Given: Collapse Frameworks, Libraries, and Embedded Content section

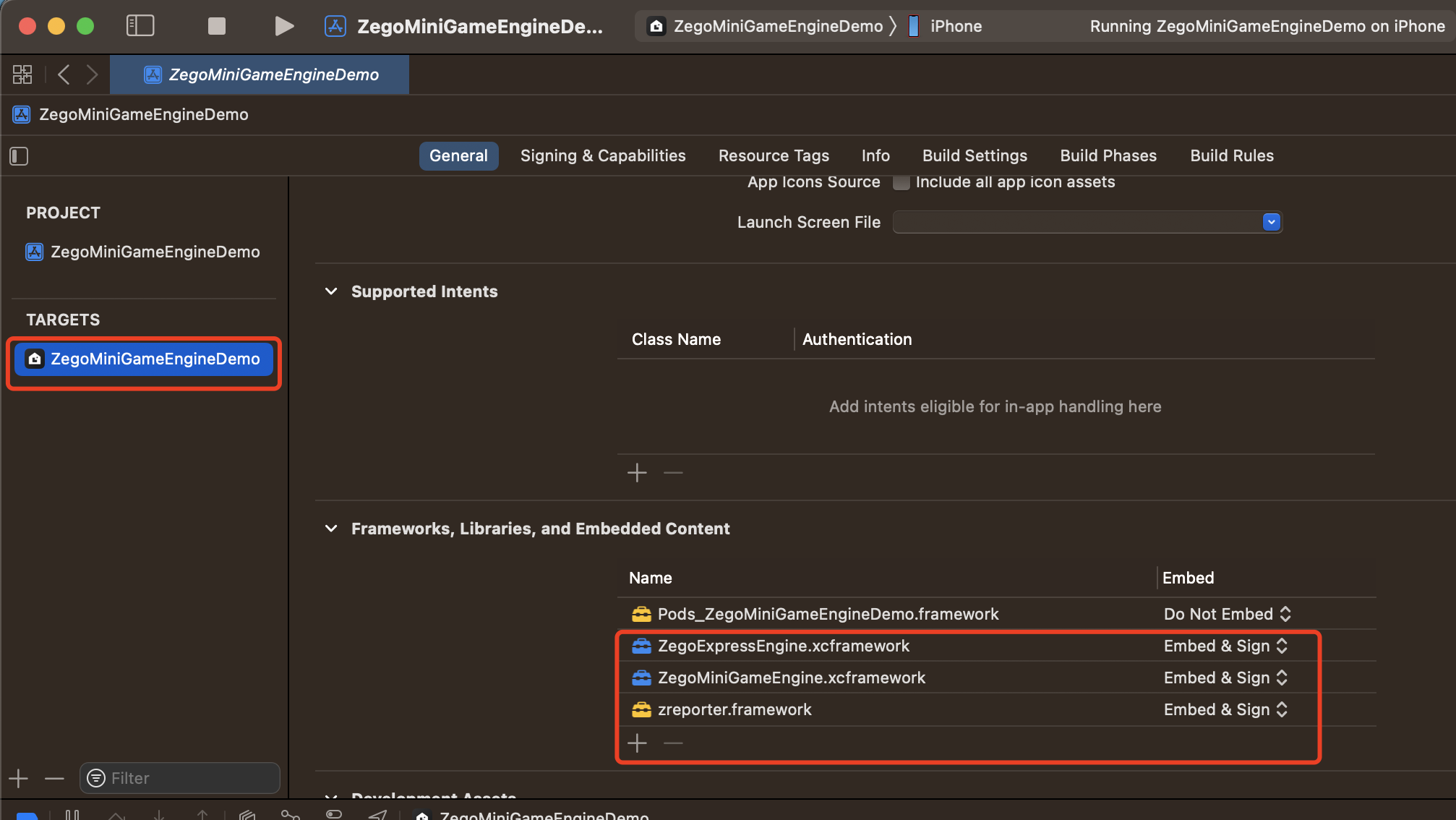Looking at the screenshot, I should point(331,529).
